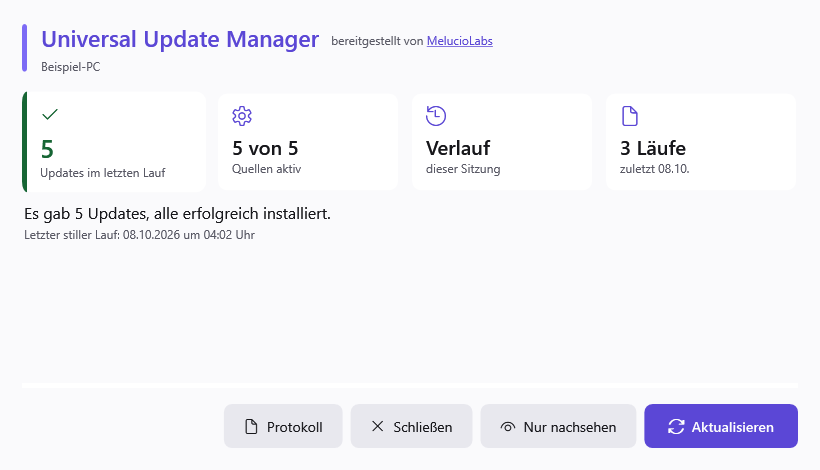
Task: Click the '5 von 5' value
Action: [x=265, y=148]
